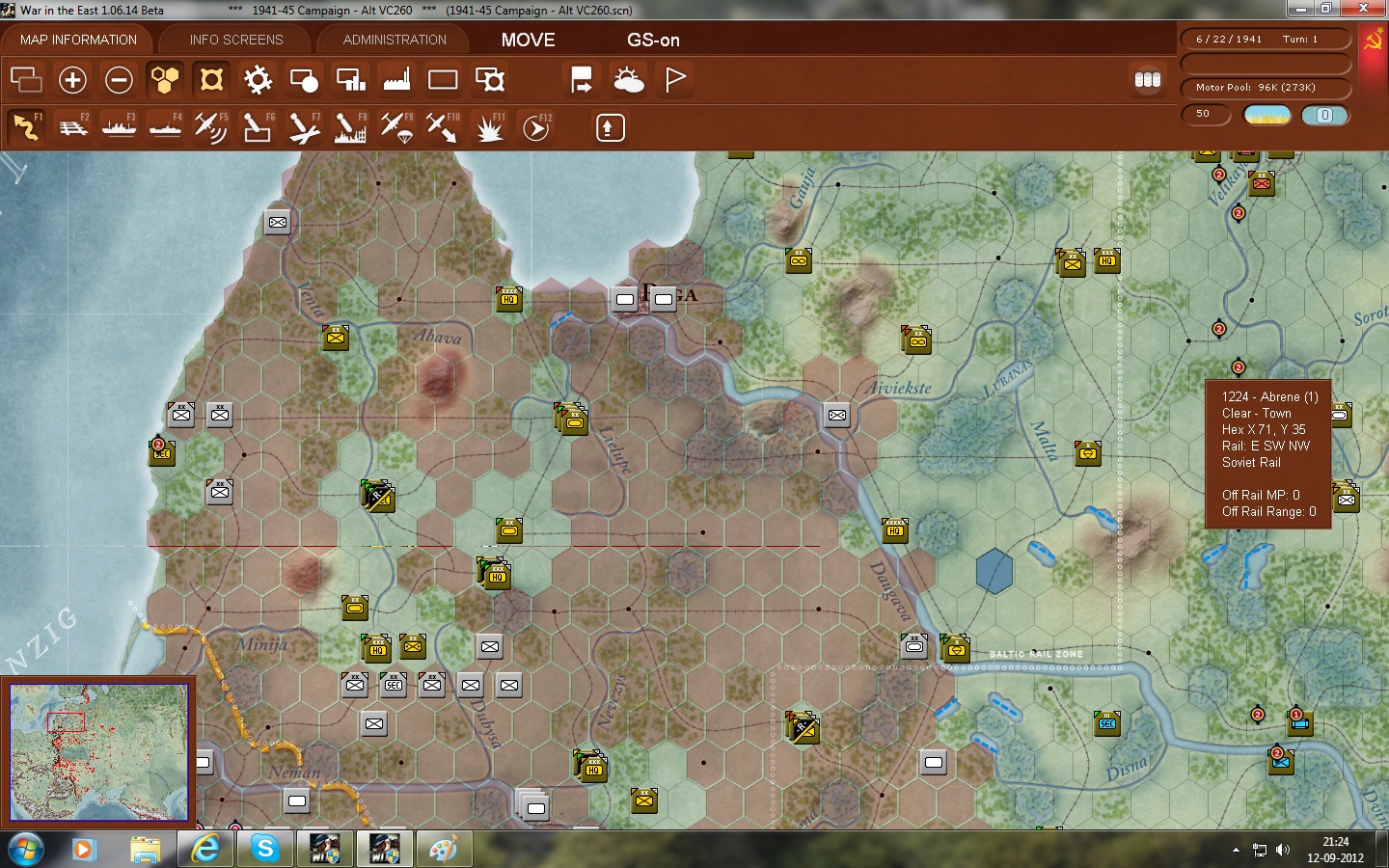Click the up-arrow box toolbar icon

[610, 127]
